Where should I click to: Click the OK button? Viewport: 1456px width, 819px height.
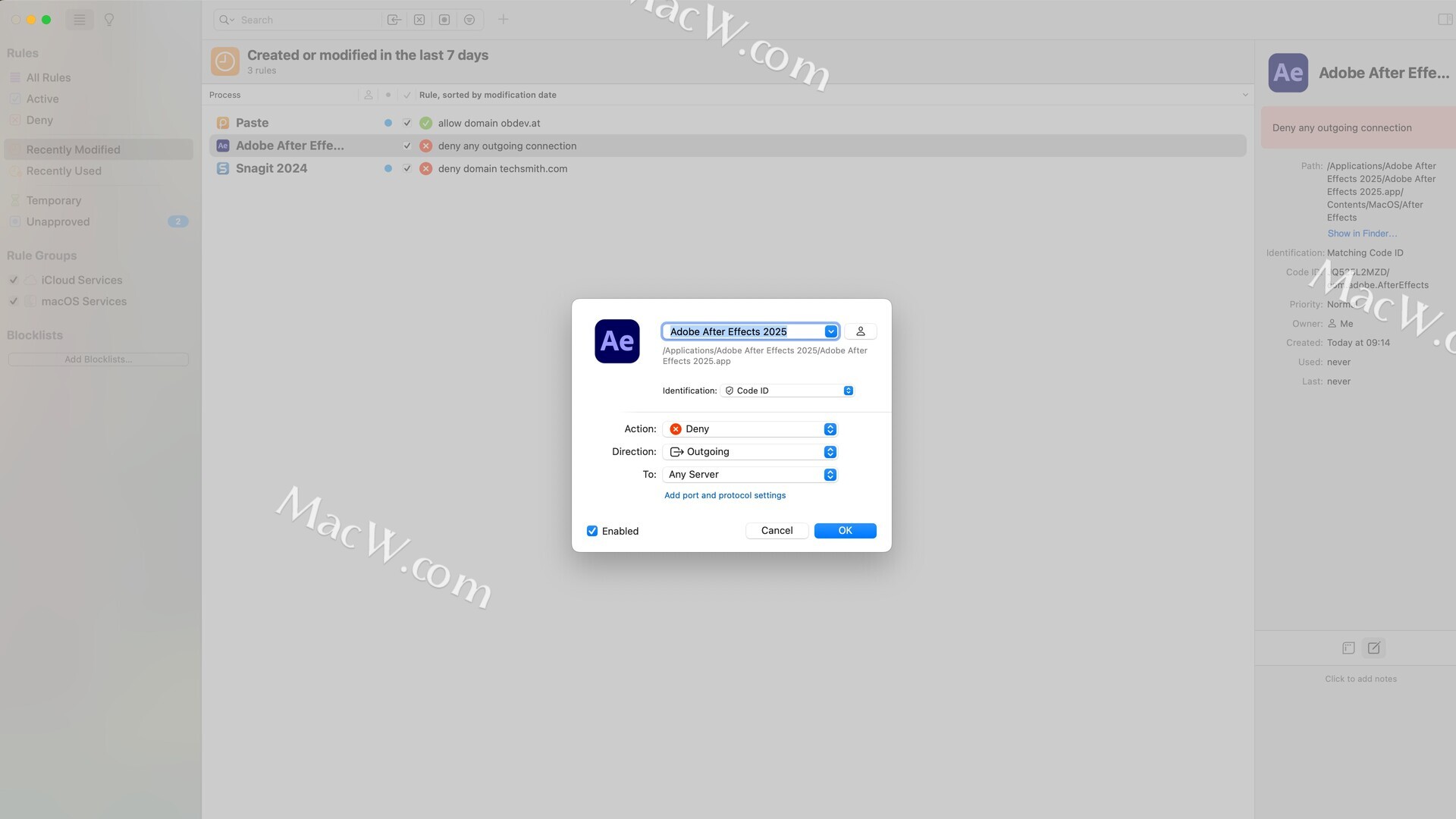coord(845,531)
